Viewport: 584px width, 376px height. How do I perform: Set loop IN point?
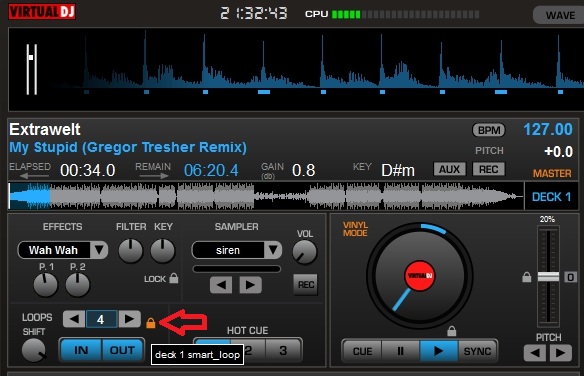(81, 350)
